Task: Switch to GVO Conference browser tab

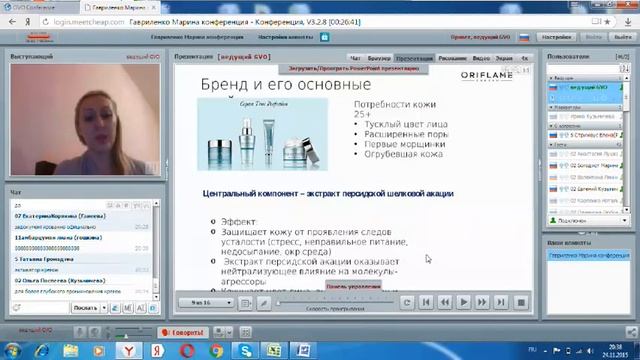Action: pyautogui.click(x=40, y=7)
